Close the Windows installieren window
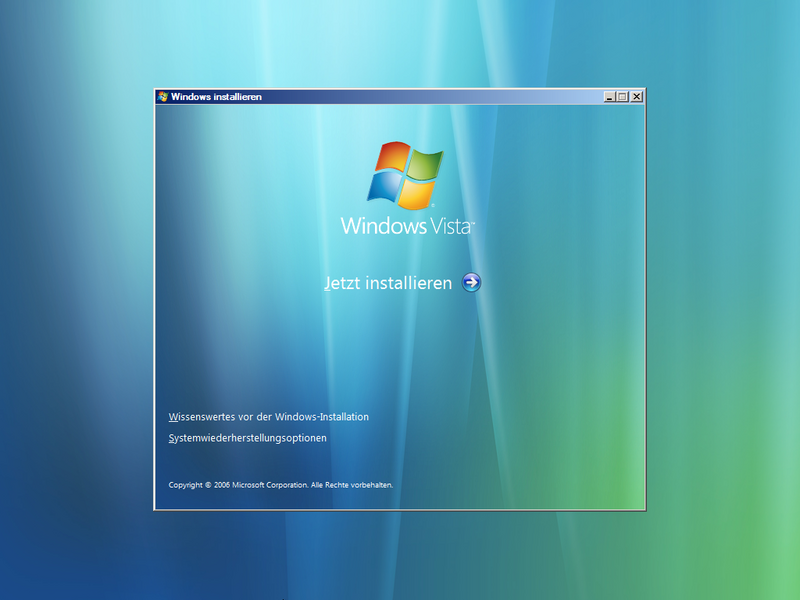The height and width of the screenshot is (600, 800). coord(636,96)
